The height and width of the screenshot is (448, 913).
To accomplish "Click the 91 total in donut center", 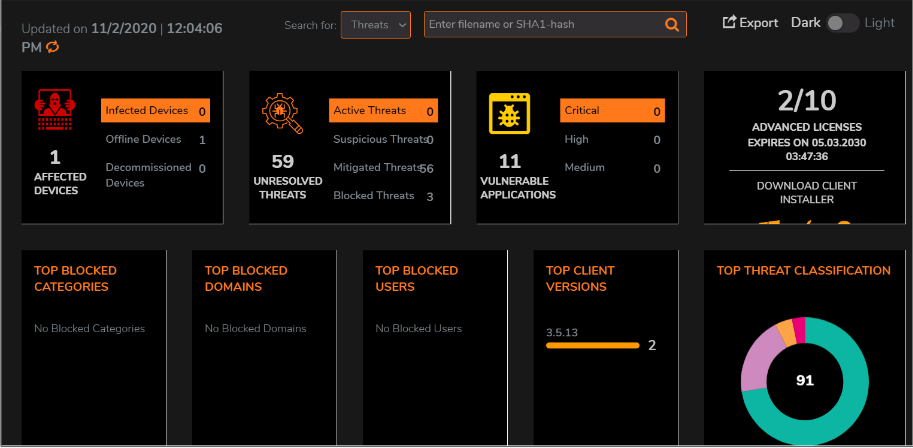I will pyautogui.click(x=805, y=381).
